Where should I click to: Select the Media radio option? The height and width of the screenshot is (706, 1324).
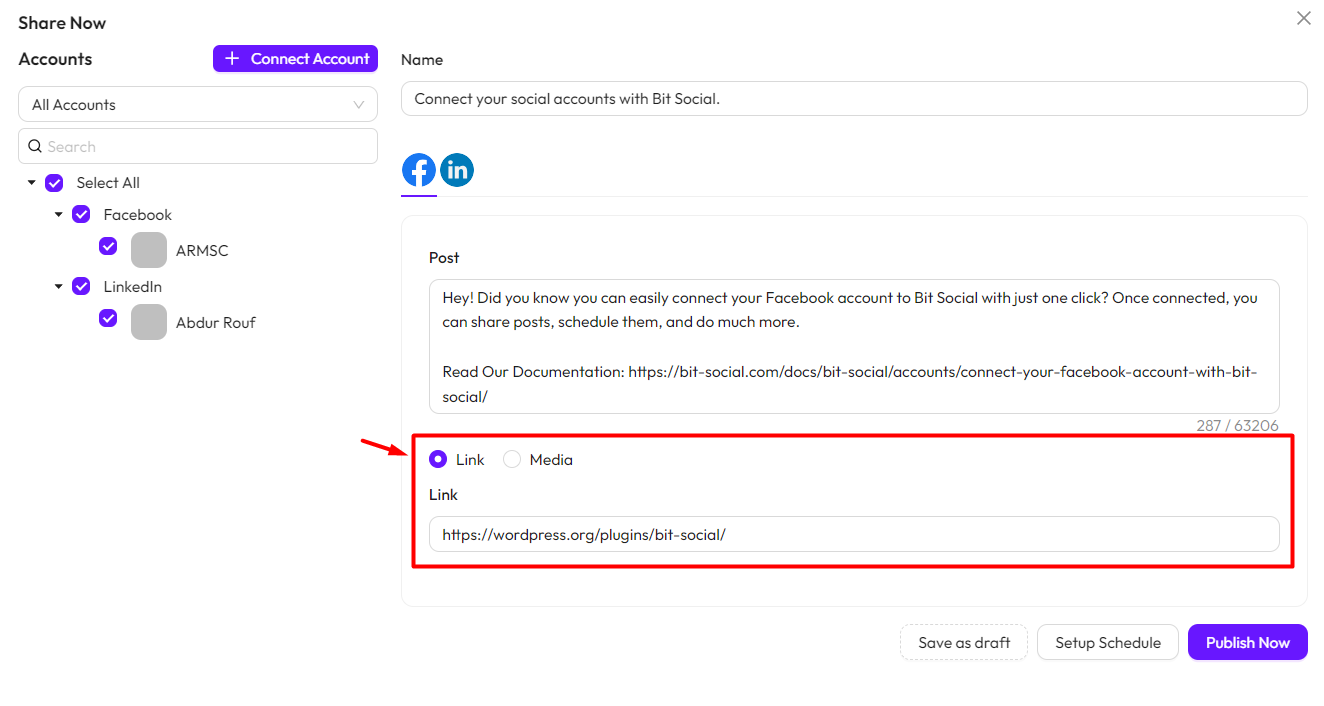tap(512, 460)
